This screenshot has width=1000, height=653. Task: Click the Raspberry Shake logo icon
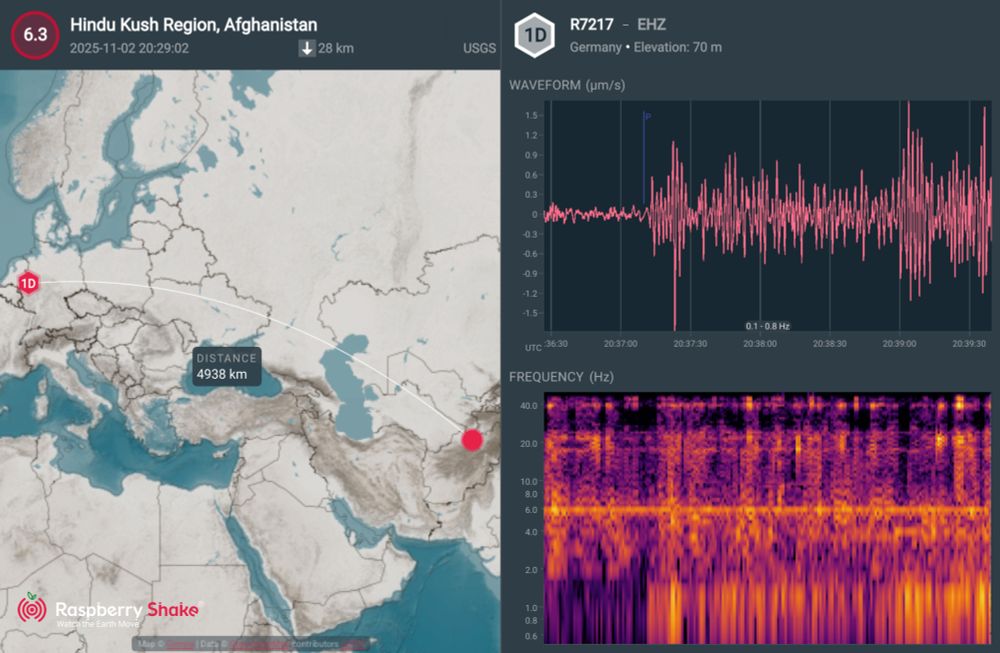[33, 608]
